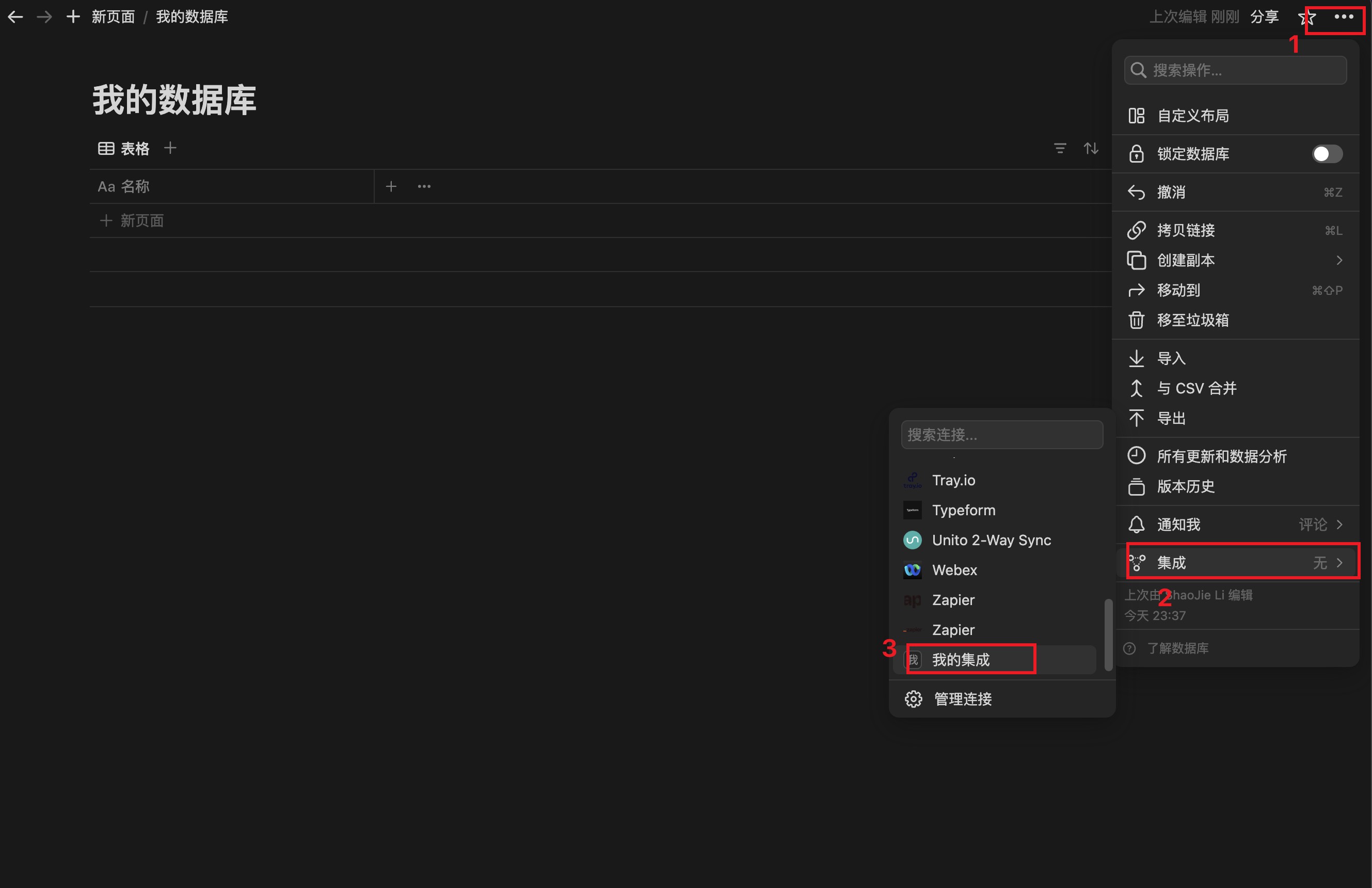Image resolution: width=1372 pixels, height=888 pixels.
Task: Open the three-dot page menu
Action: (1344, 17)
